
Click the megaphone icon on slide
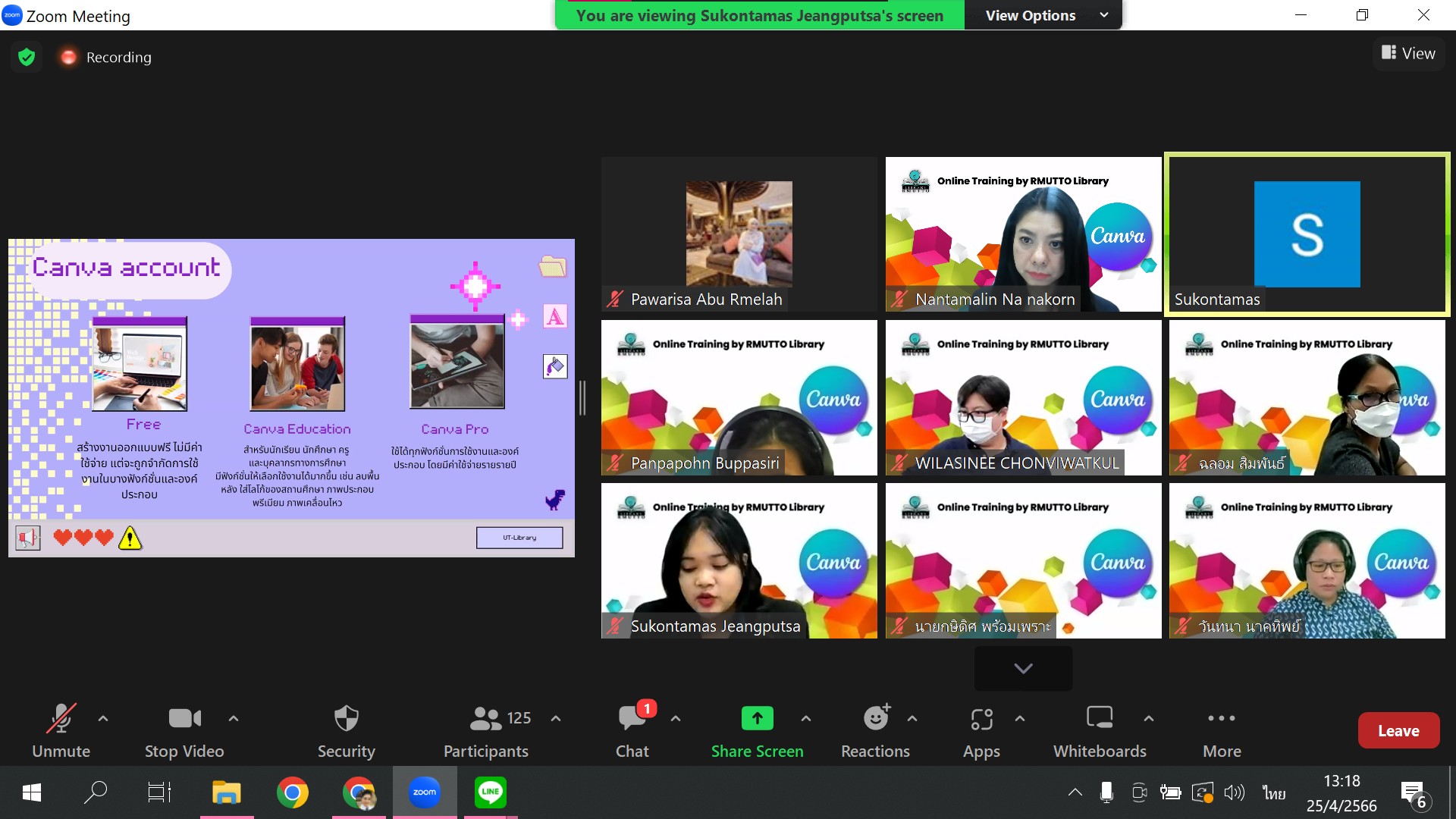pos(28,538)
